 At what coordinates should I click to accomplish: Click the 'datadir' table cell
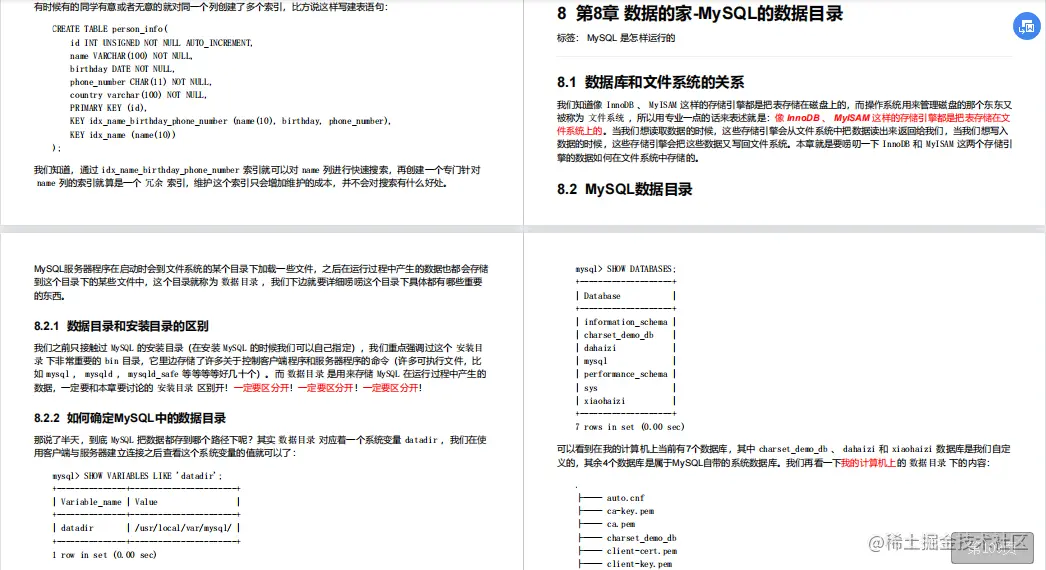[x=77, y=528]
